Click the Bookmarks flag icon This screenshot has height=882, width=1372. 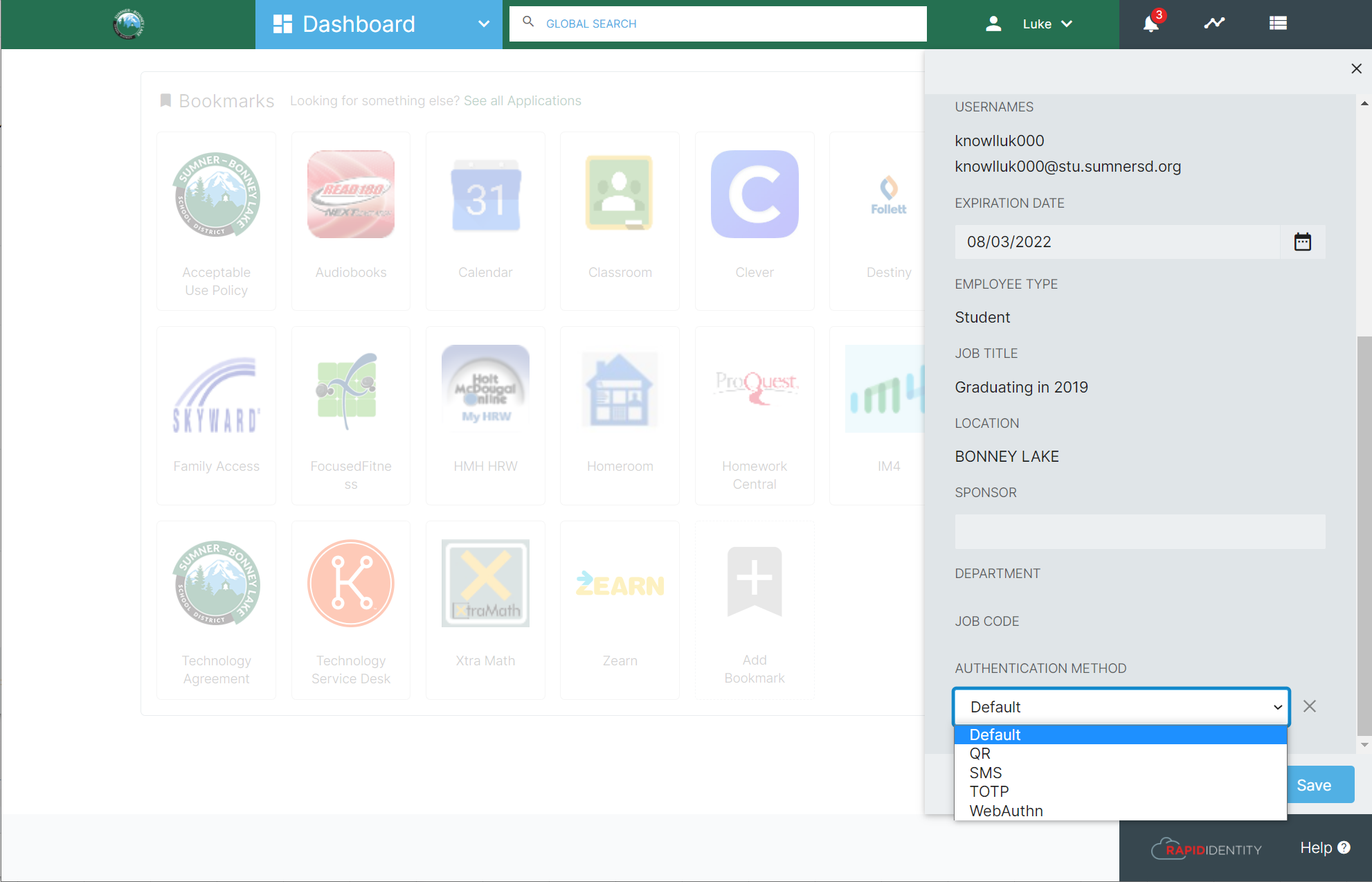pos(165,100)
